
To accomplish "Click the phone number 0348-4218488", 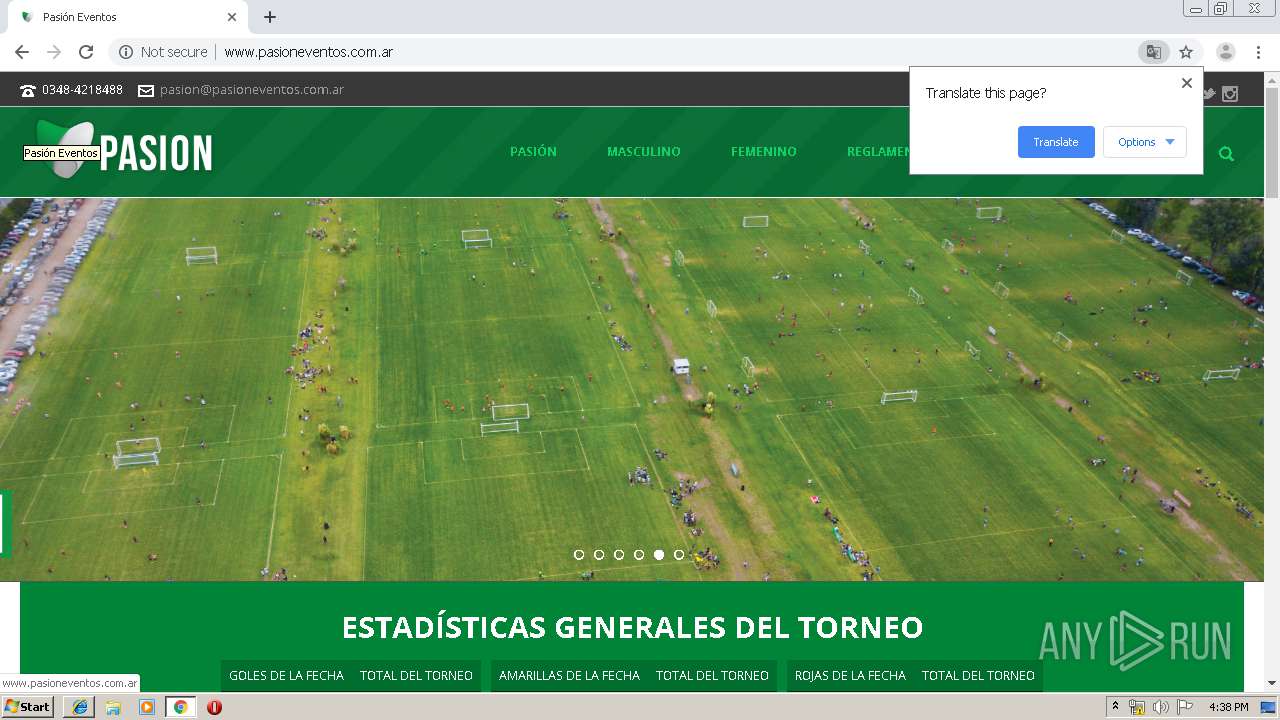I will [82, 90].
